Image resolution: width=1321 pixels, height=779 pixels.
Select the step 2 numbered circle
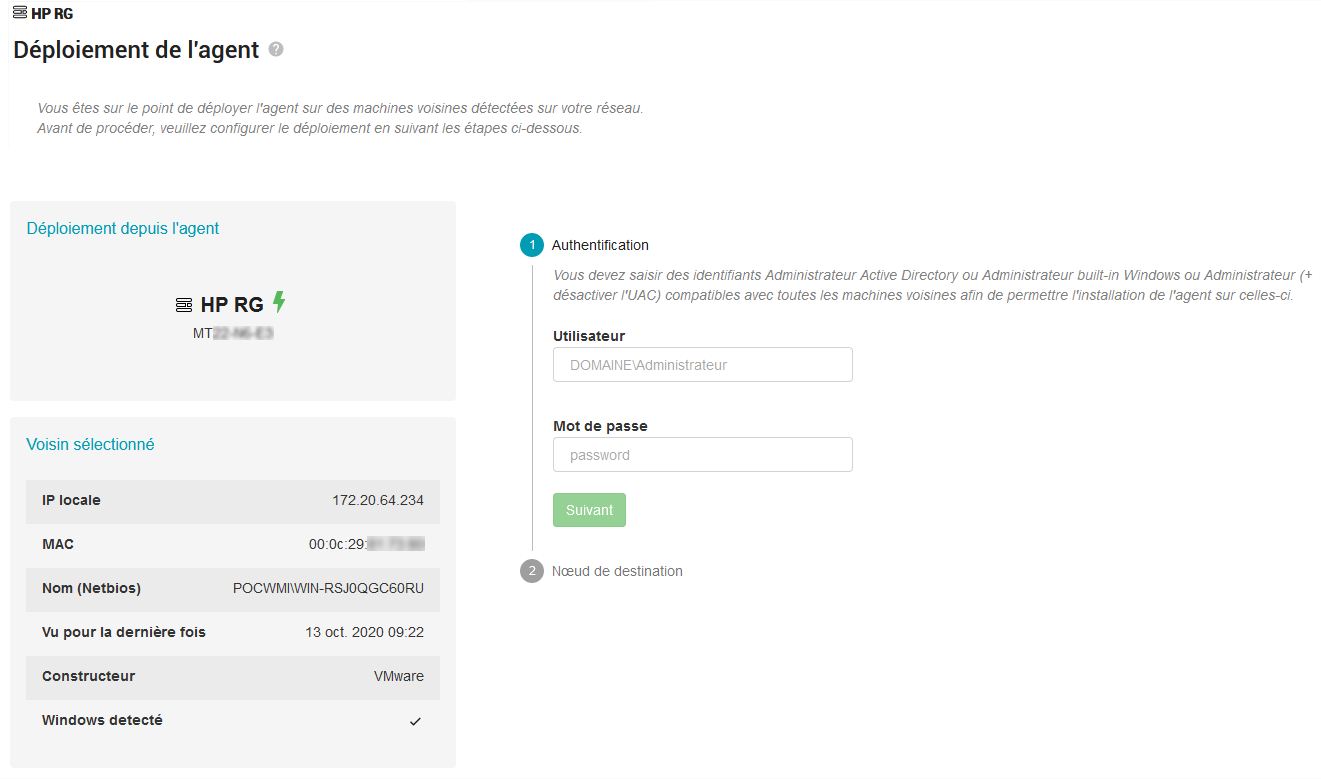tap(532, 571)
